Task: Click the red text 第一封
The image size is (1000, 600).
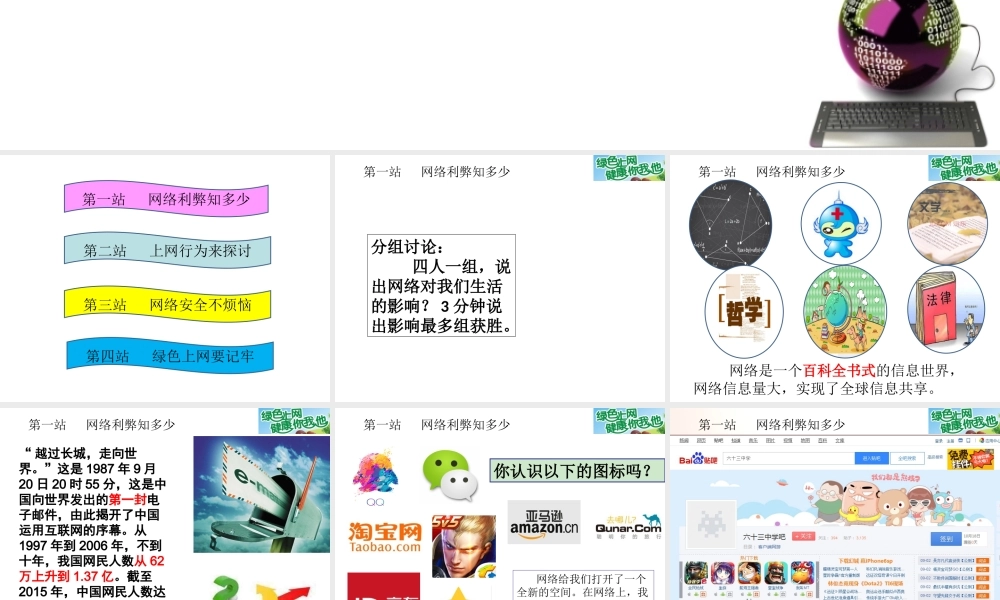Action: [x=128, y=499]
